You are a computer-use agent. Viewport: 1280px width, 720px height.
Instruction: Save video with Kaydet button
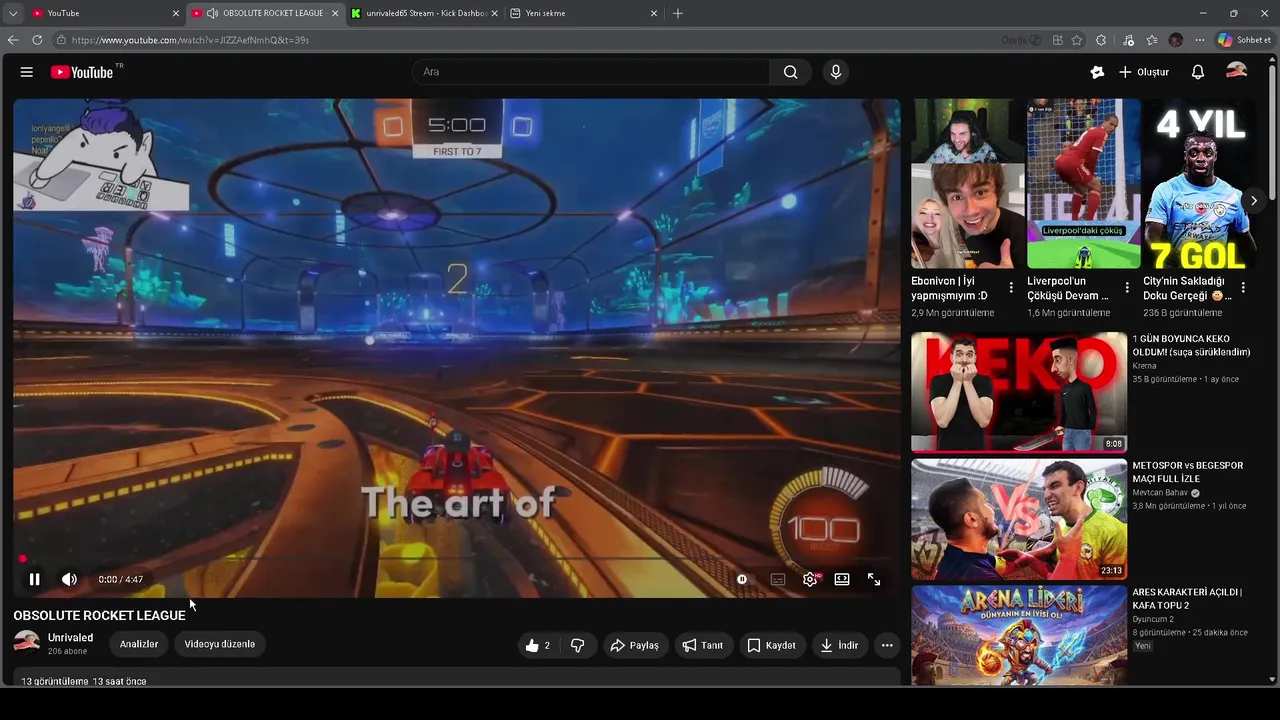(772, 645)
